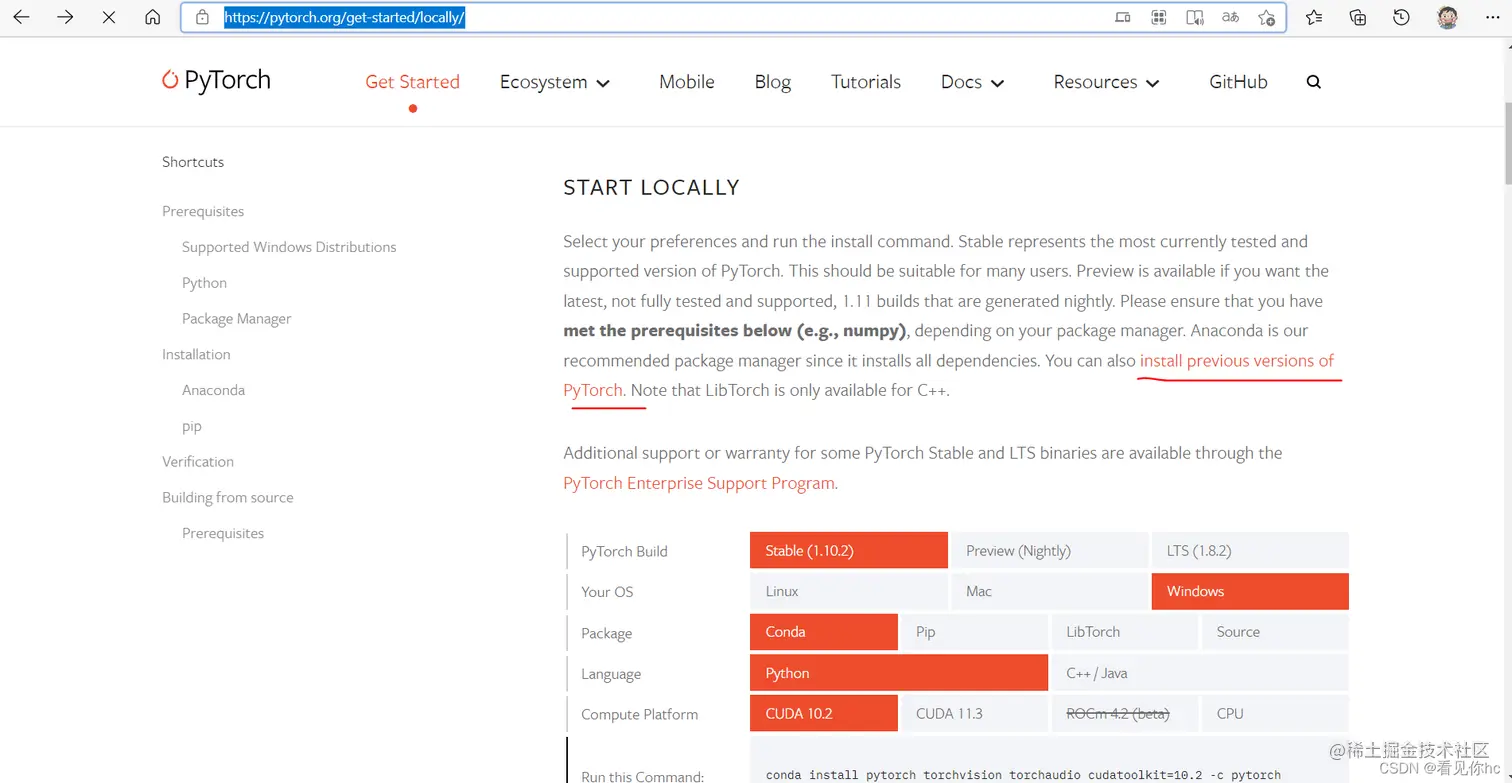Jump to top-level Prerequisites shortcut

point(203,211)
